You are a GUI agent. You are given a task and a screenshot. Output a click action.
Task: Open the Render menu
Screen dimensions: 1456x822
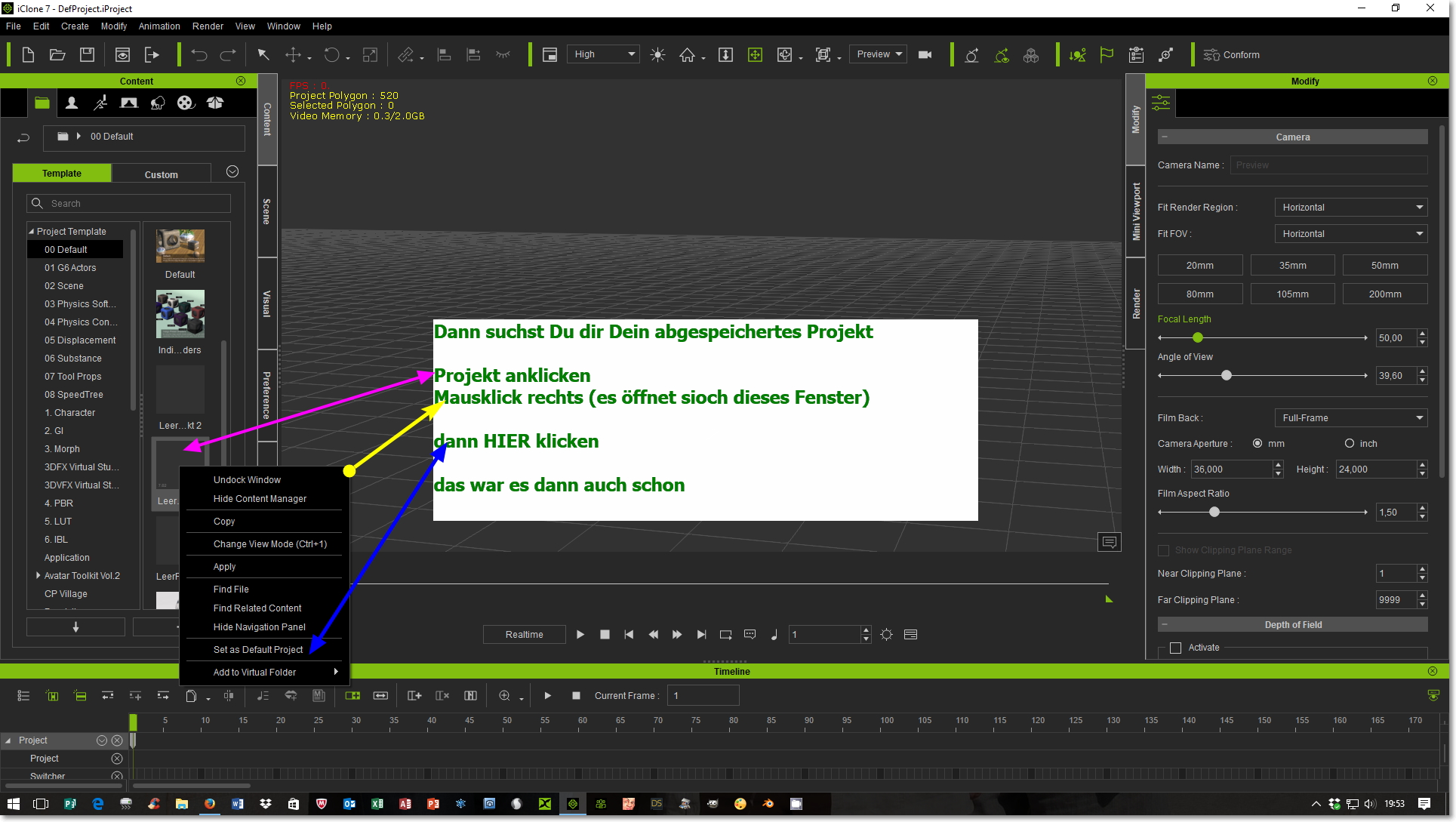coord(208,26)
